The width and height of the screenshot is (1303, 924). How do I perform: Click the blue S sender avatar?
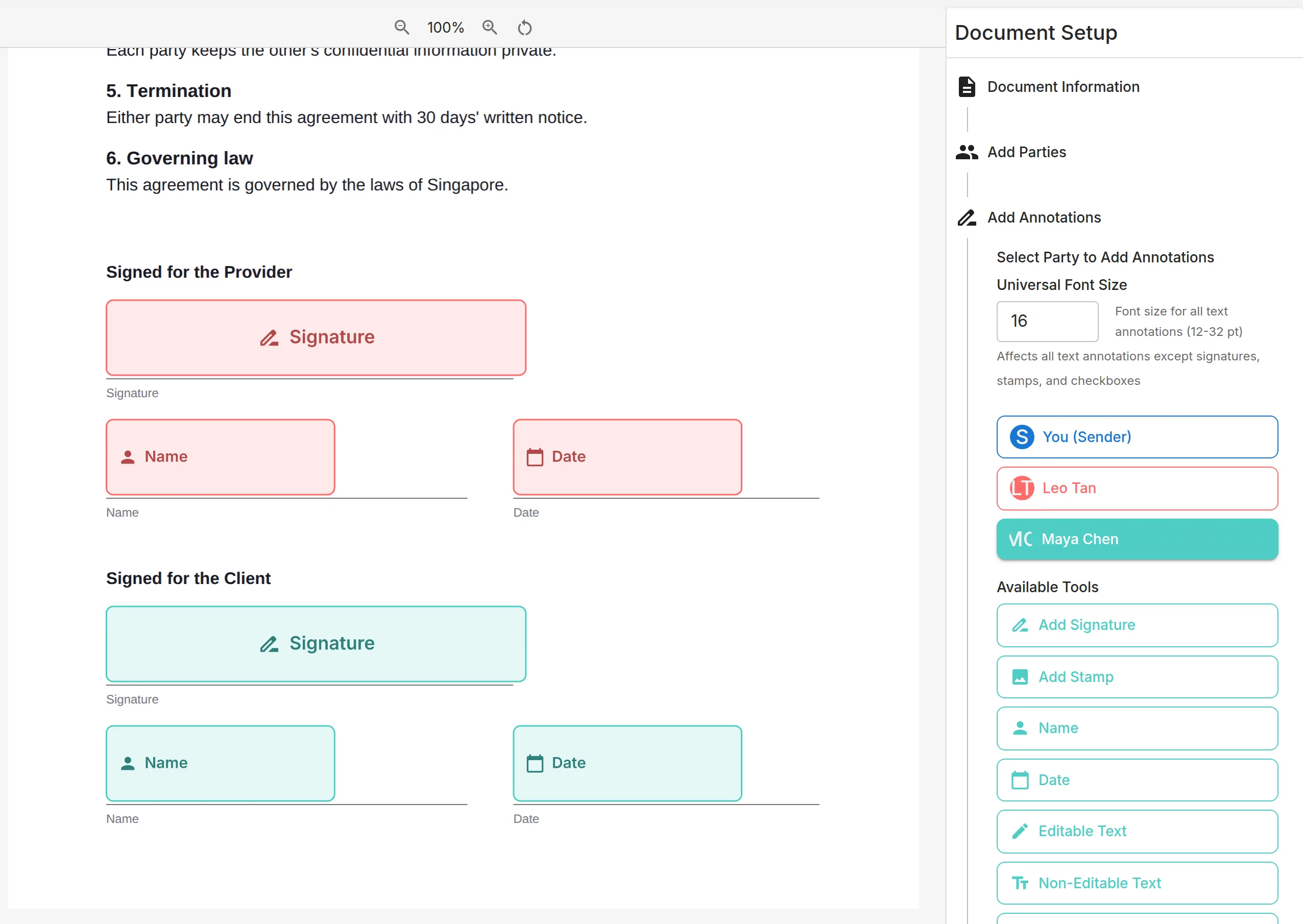1022,437
